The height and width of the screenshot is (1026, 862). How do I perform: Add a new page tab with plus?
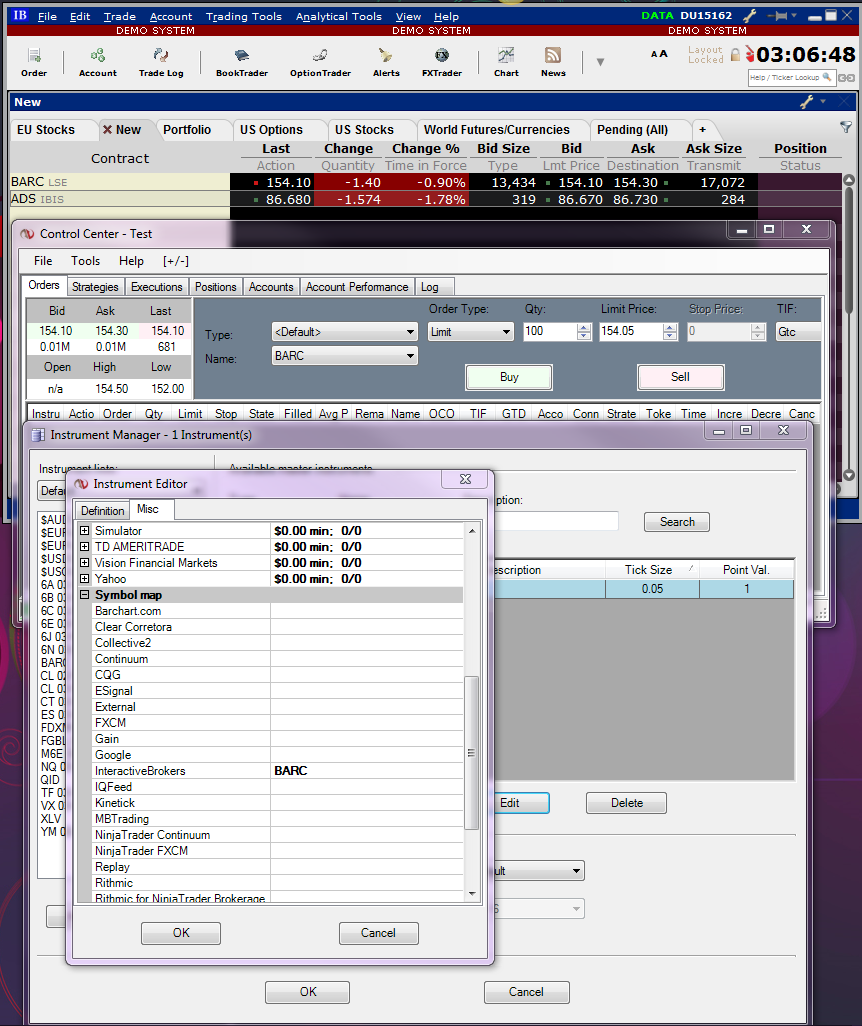702,130
